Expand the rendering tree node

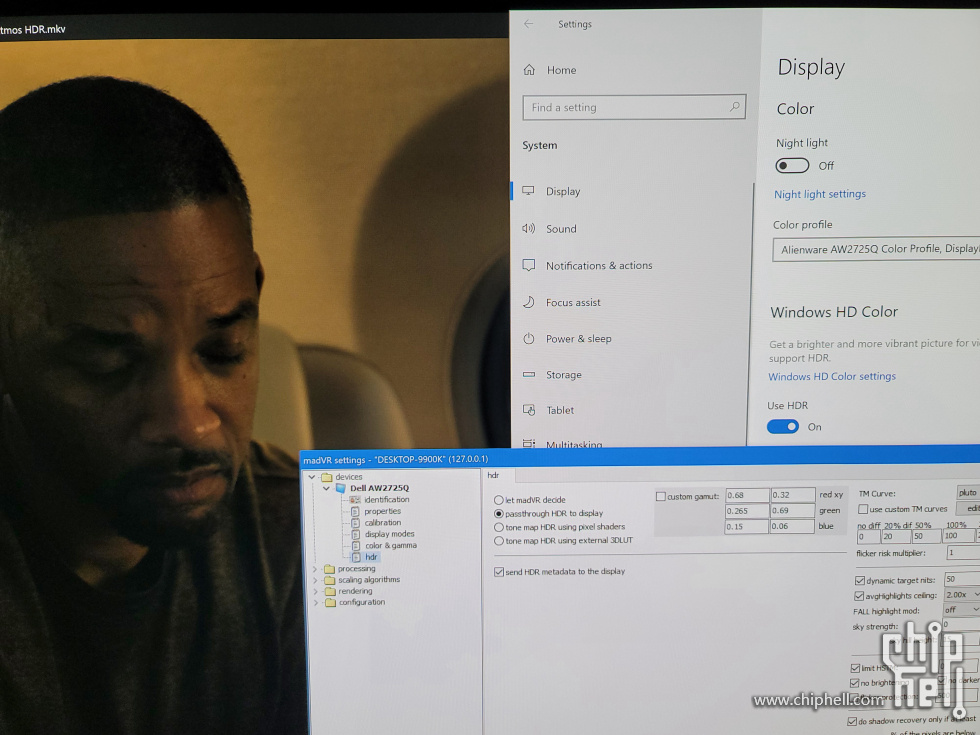click(315, 591)
